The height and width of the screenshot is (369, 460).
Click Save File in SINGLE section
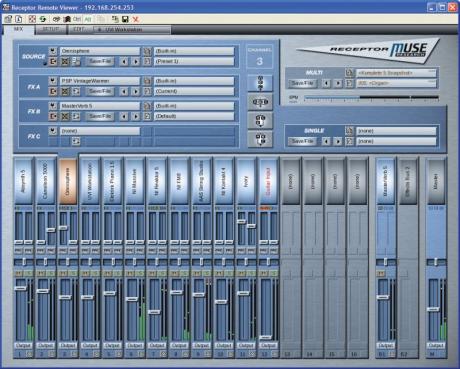coord(303,141)
